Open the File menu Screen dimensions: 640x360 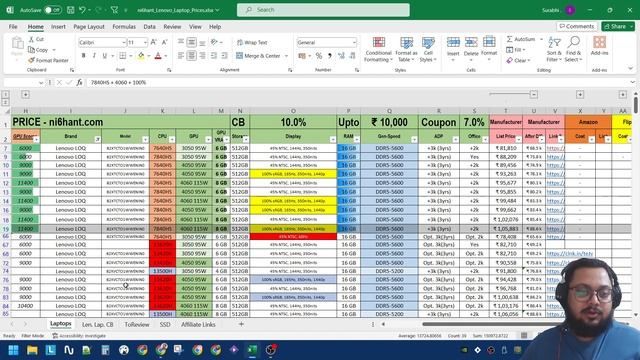click(13, 27)
